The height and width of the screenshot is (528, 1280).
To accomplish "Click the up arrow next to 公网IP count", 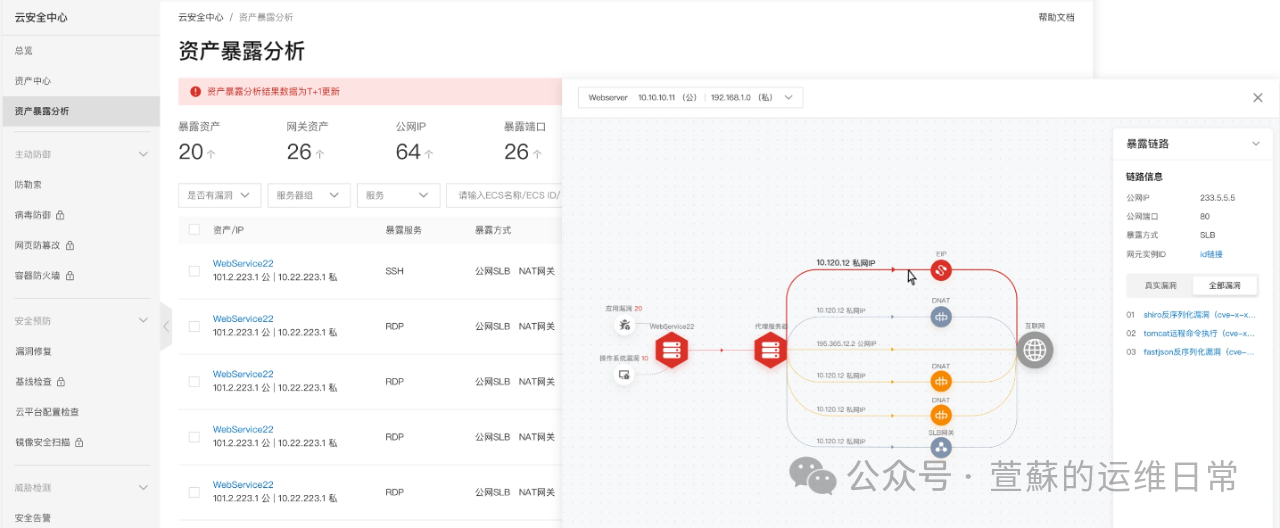I will [x=429, y=154].
